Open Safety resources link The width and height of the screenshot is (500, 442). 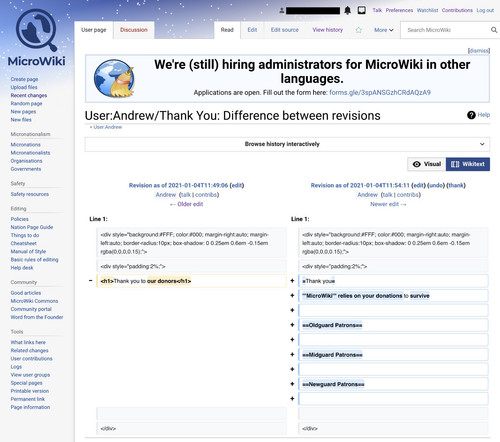click(30, 194)
